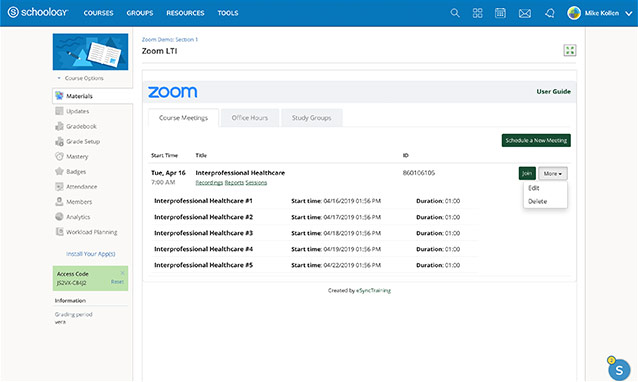Open the apps grid icon

click(478, 13)
